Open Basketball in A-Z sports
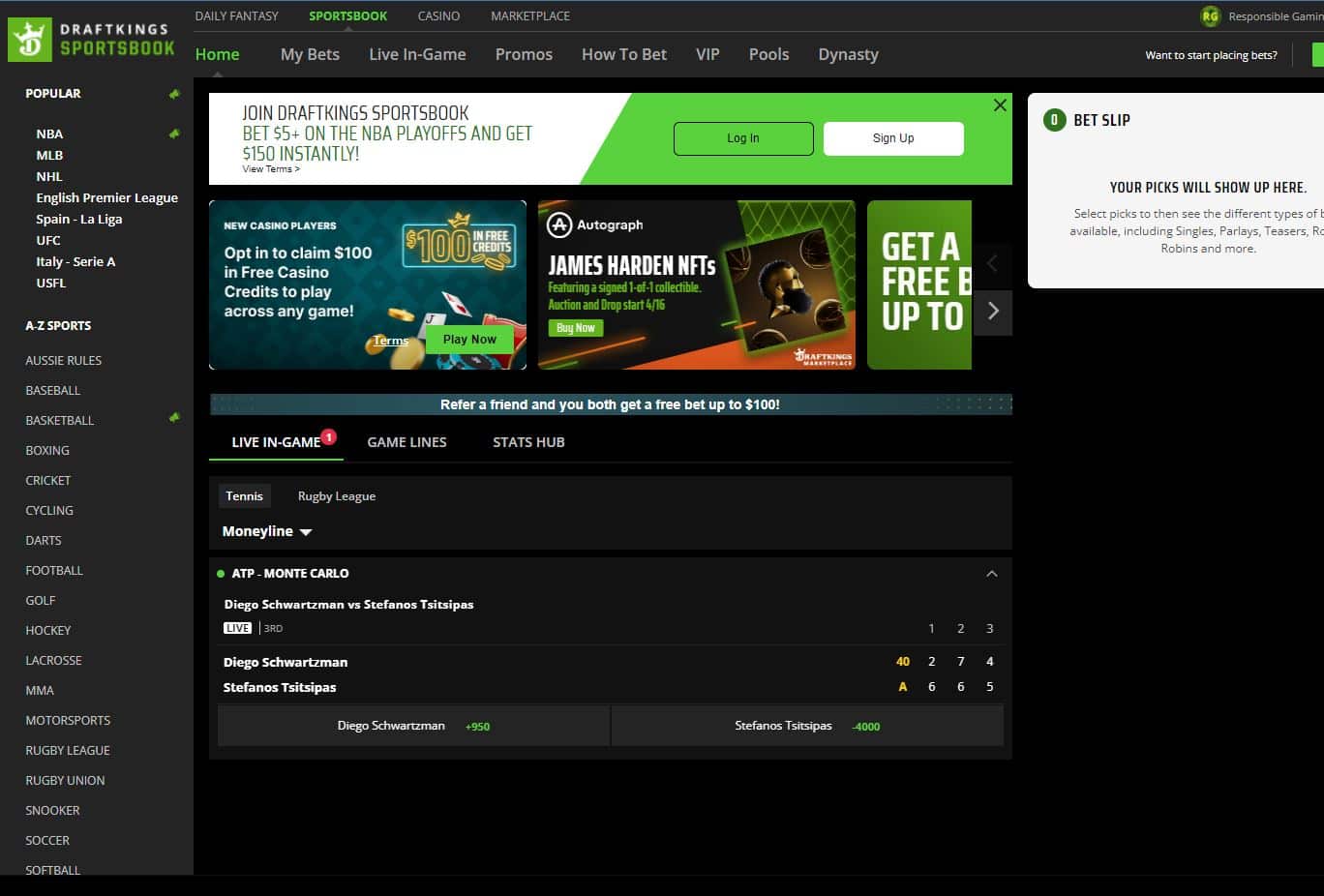This screenshot has width=1324, height=896. pyautogui.click(x=60, y=420)
